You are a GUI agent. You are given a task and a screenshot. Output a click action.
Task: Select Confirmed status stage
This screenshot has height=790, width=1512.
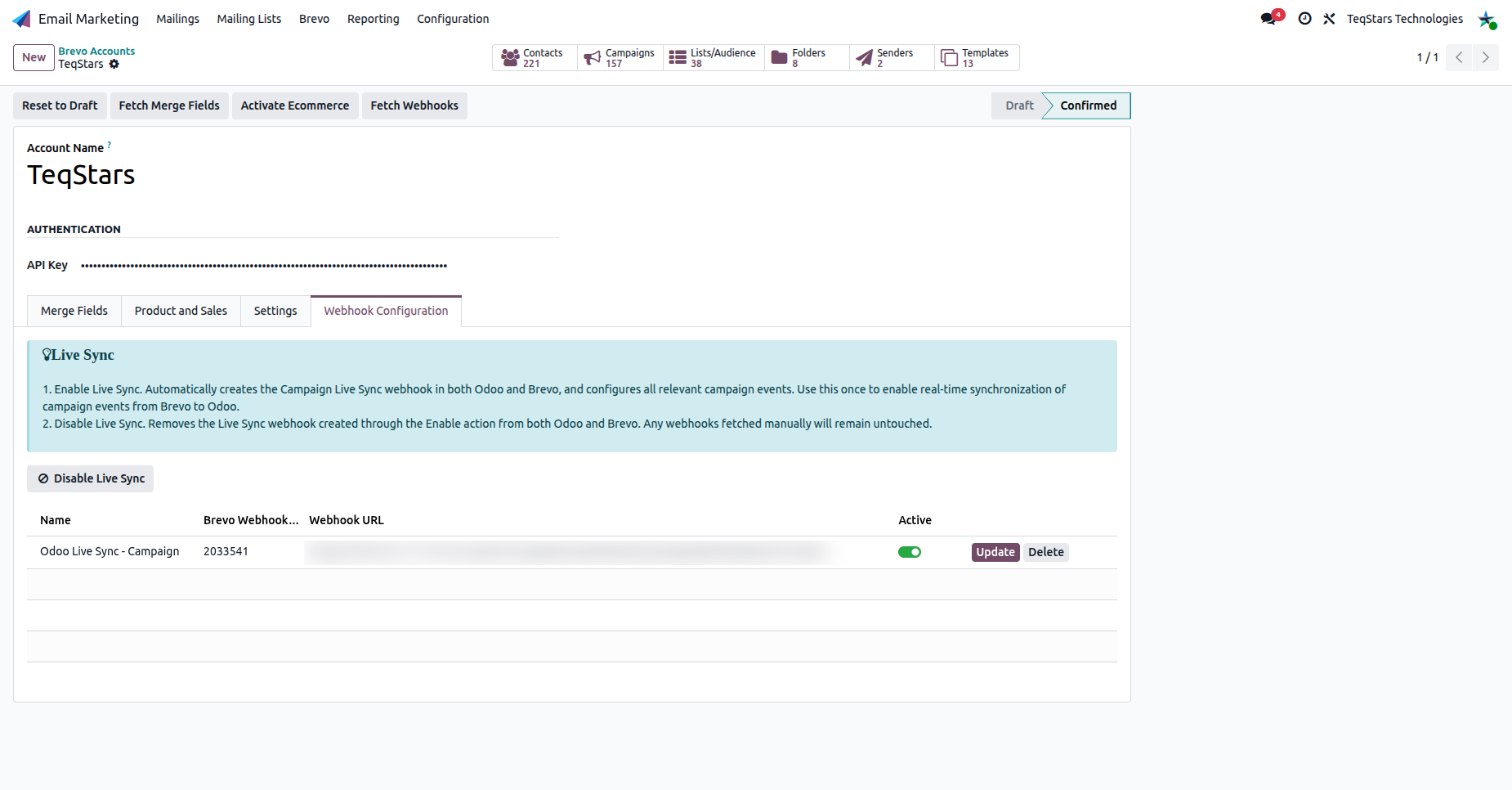click(1088, 105)
